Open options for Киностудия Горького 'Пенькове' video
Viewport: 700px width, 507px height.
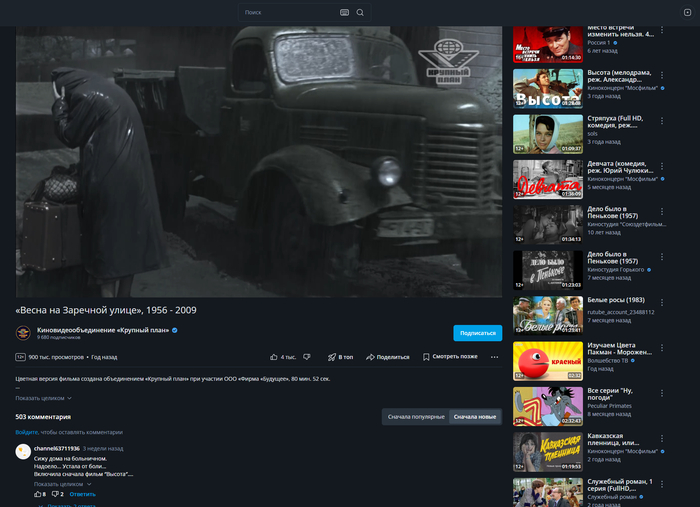pyautogui.click(x=662, y=257)
